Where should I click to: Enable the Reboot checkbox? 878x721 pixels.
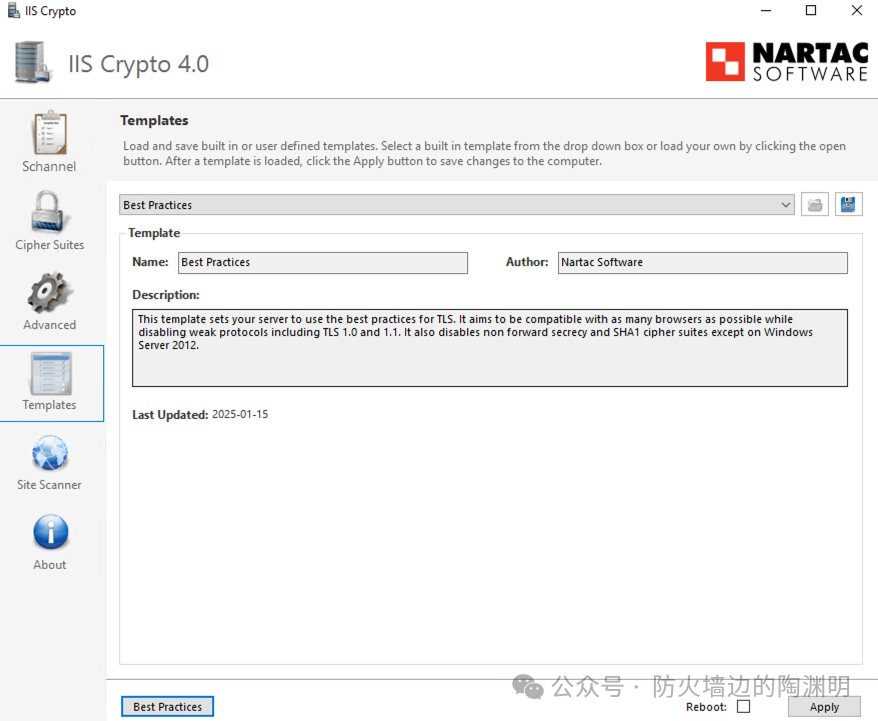pos(743,706)
